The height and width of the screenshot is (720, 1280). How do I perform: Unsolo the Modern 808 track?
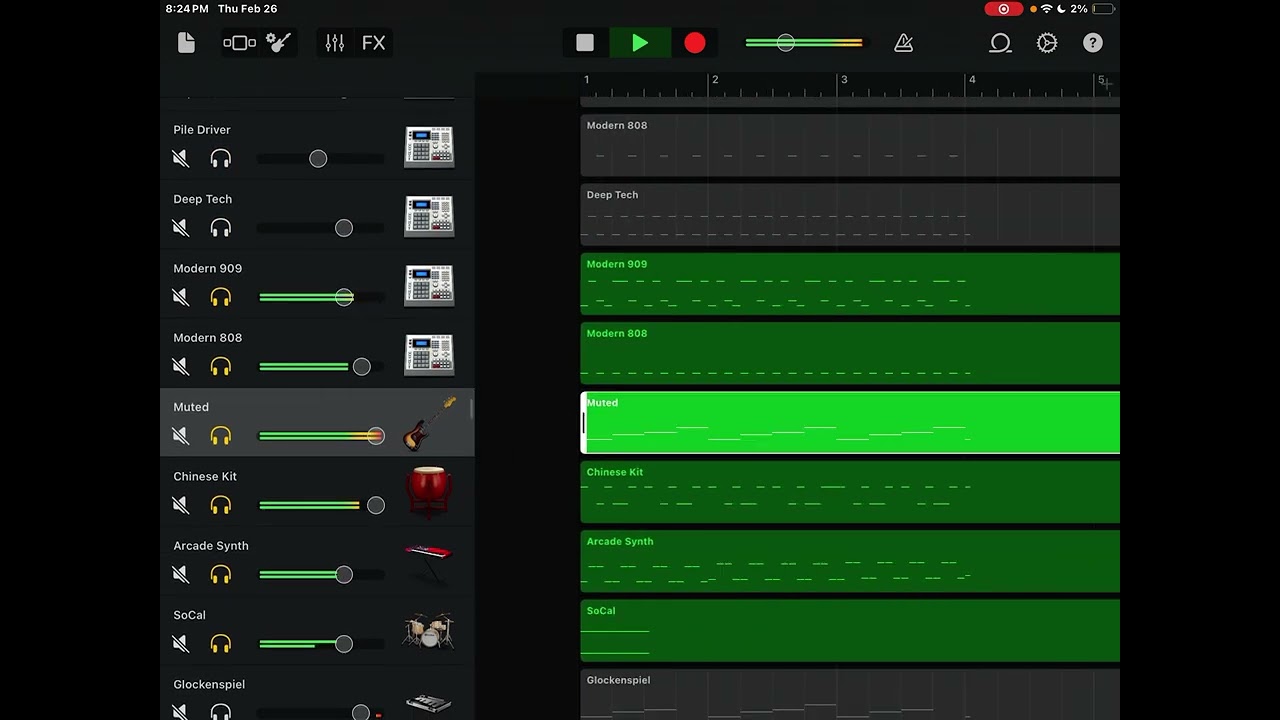pyautogui.click(x=221, y=367)
